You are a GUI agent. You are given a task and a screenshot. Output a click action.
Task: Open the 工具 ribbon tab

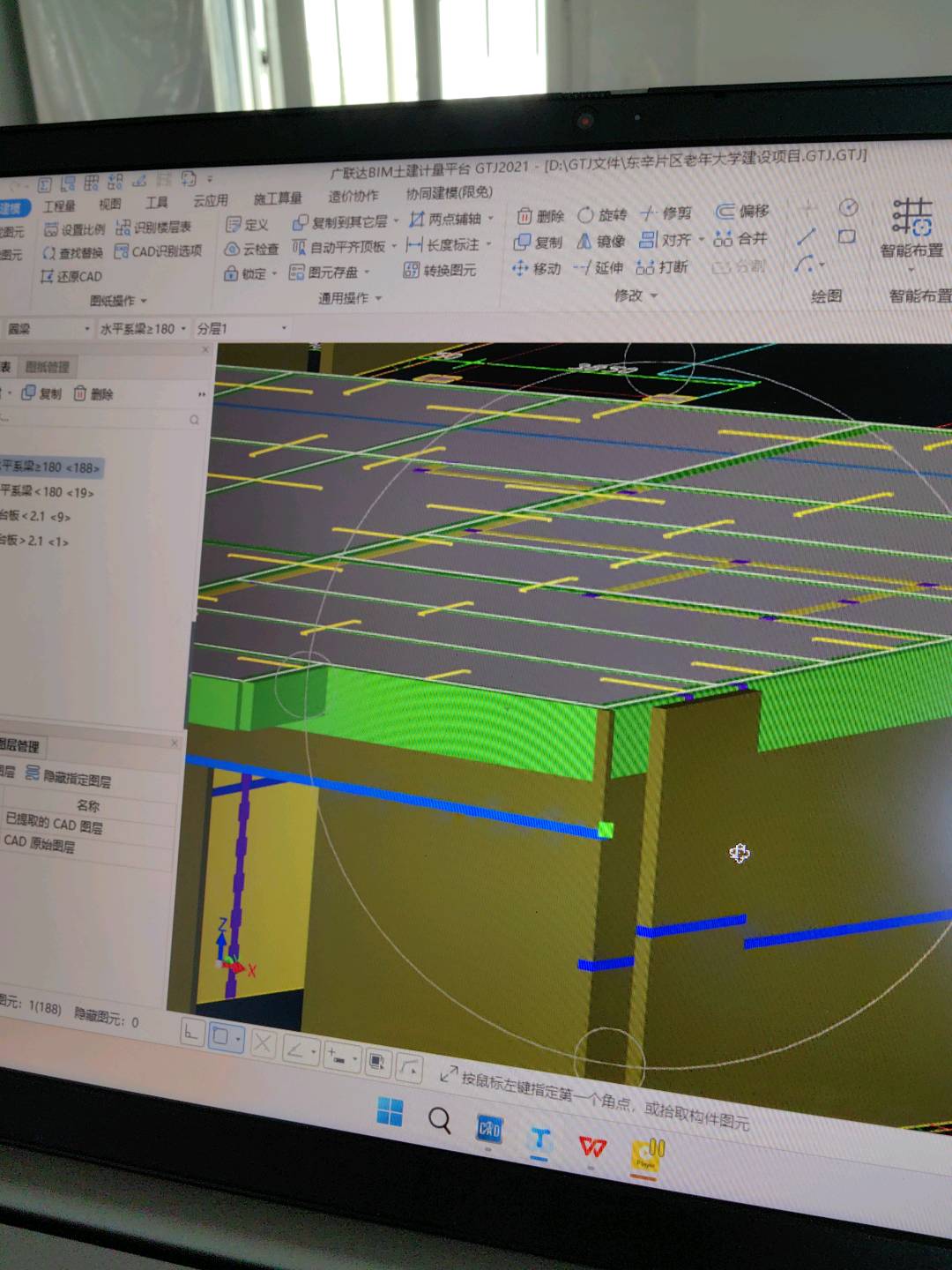pos(156,203)
